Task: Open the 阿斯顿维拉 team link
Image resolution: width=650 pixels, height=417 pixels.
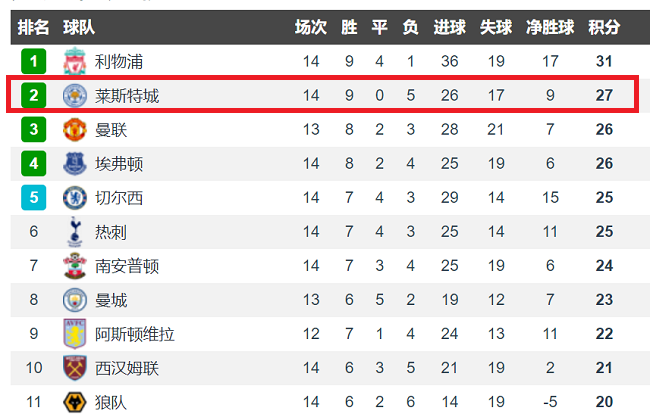Action: tap(134, 334)
